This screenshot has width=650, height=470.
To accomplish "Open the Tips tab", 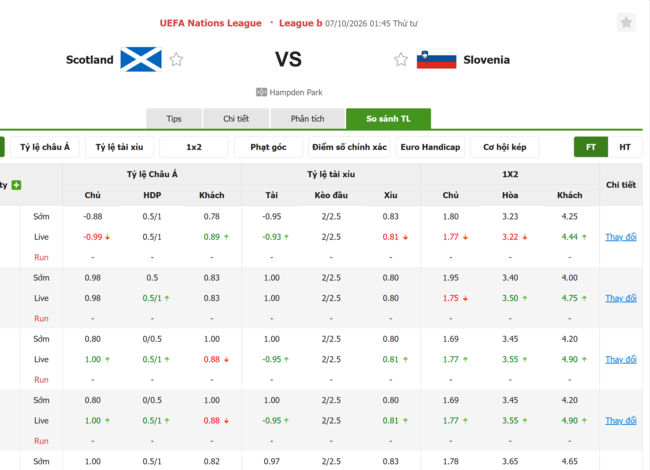I will point(174,119).
